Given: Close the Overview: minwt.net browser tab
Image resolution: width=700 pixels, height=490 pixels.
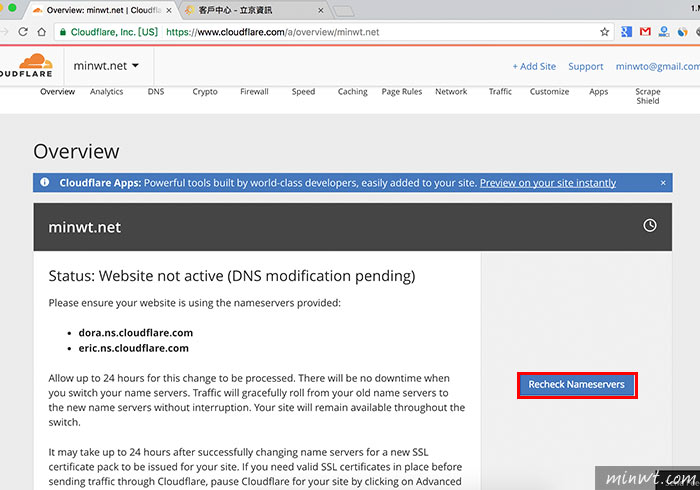Looking at the screenshot, I should [169, 10].
